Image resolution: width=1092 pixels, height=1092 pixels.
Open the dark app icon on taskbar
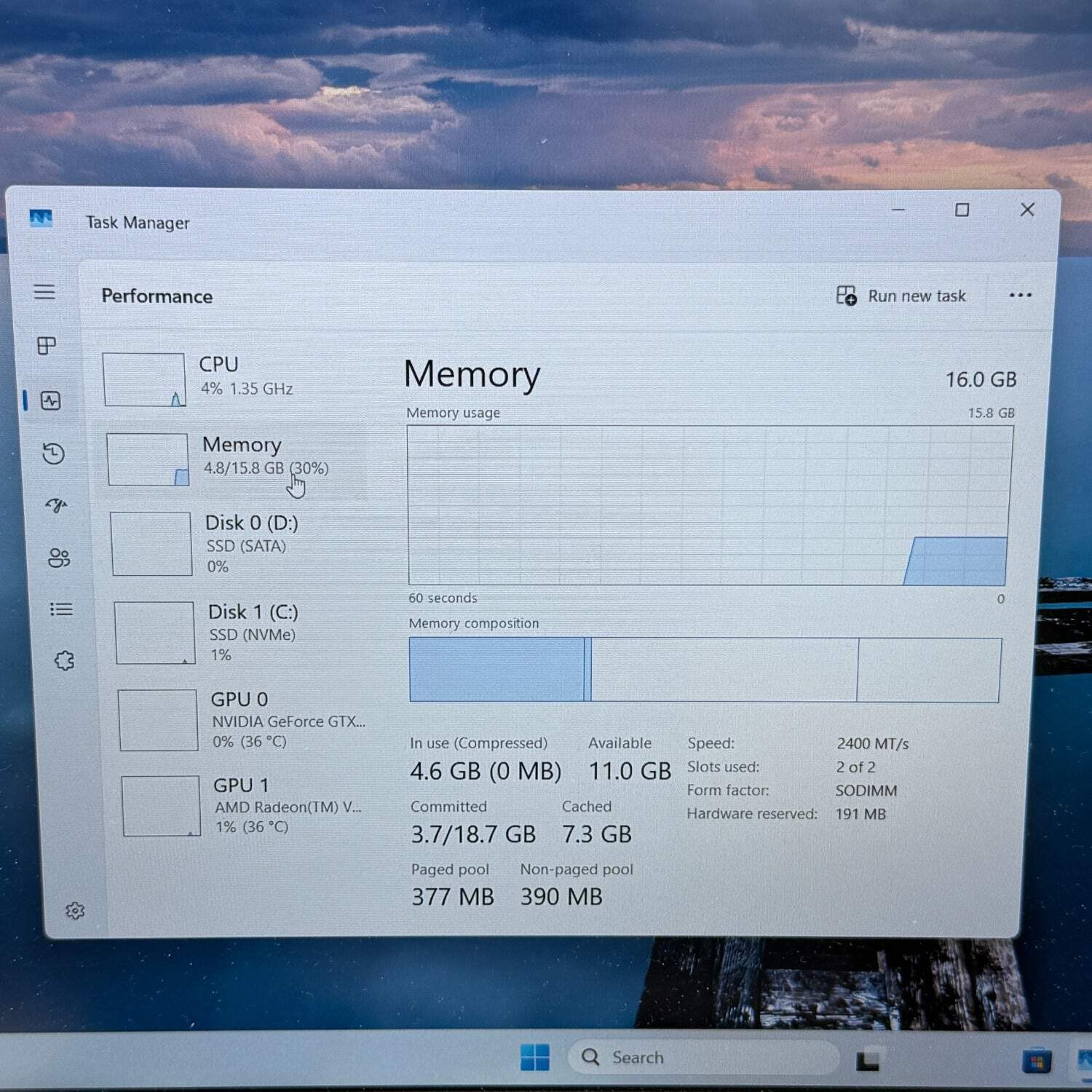[x=867, y=1061]
